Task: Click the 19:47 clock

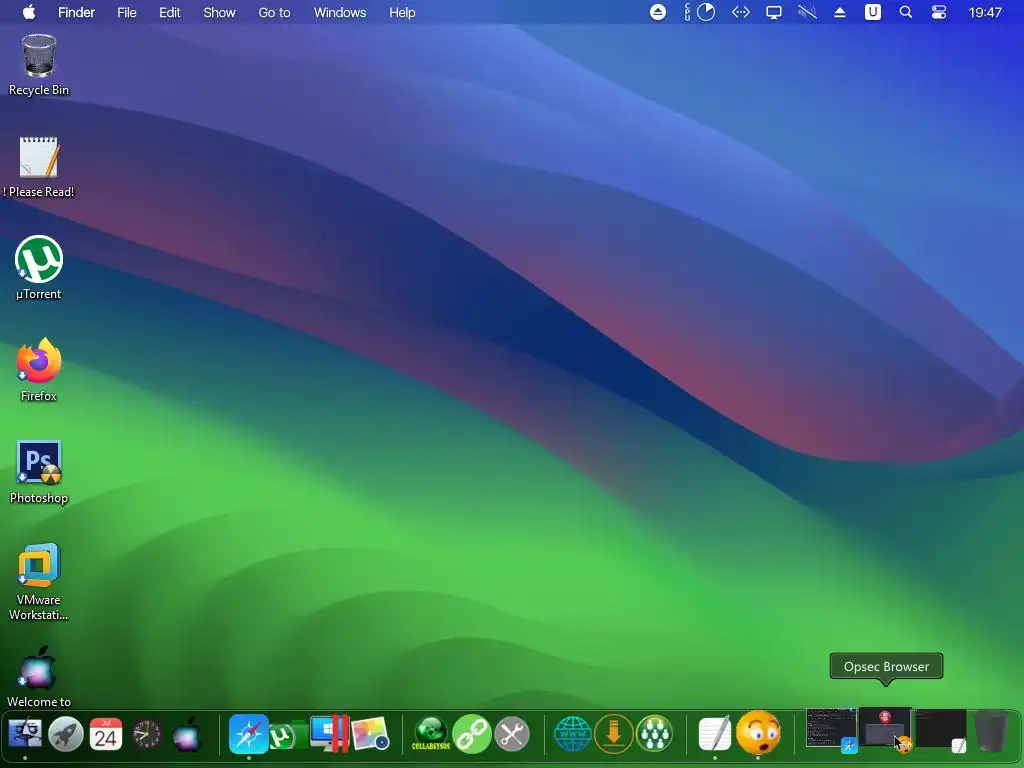Action: click(985, 12)
